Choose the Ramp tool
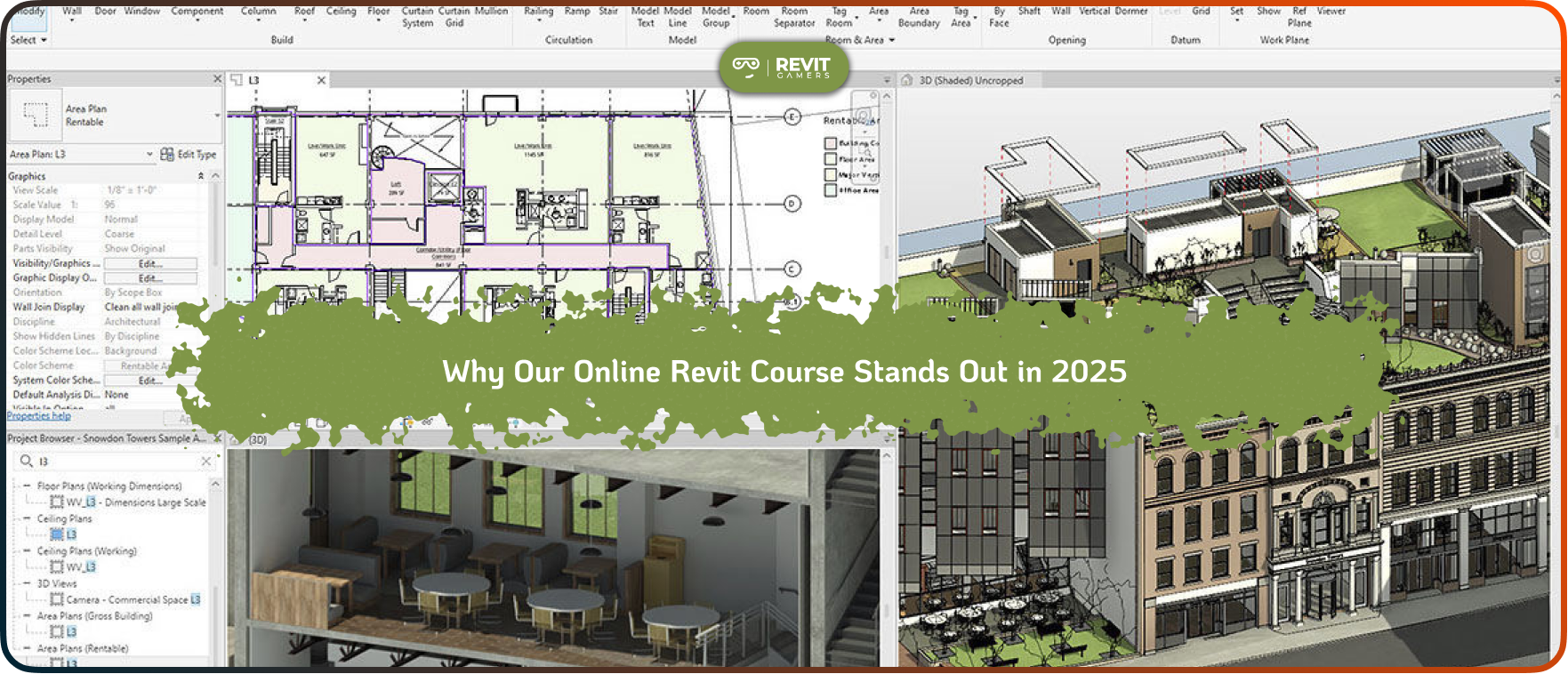This screenshot has width=1568, height=674. tap(576, 12)
